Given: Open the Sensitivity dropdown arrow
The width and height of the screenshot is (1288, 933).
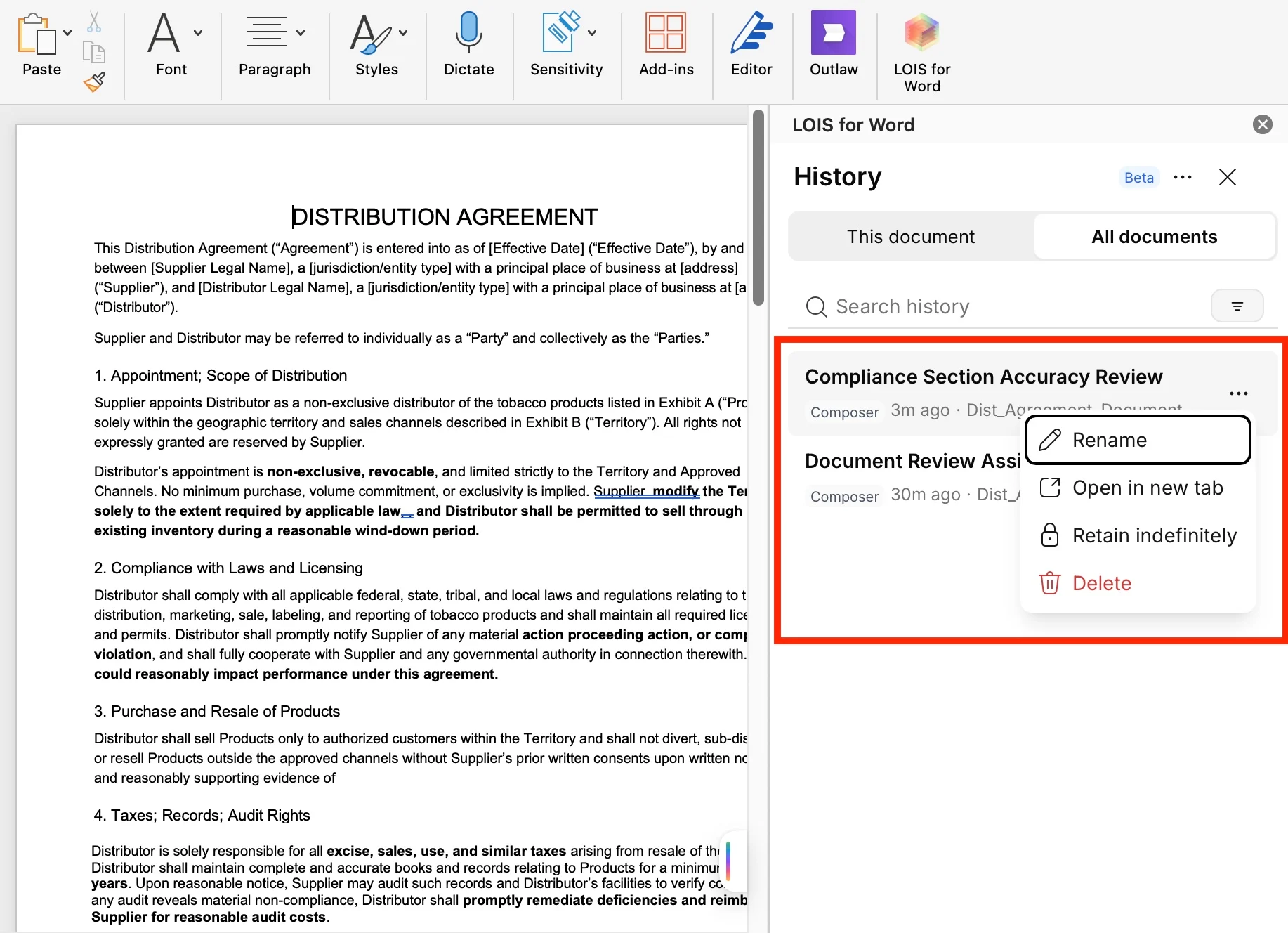Looking at the screenshot, I should coord(592,32).
